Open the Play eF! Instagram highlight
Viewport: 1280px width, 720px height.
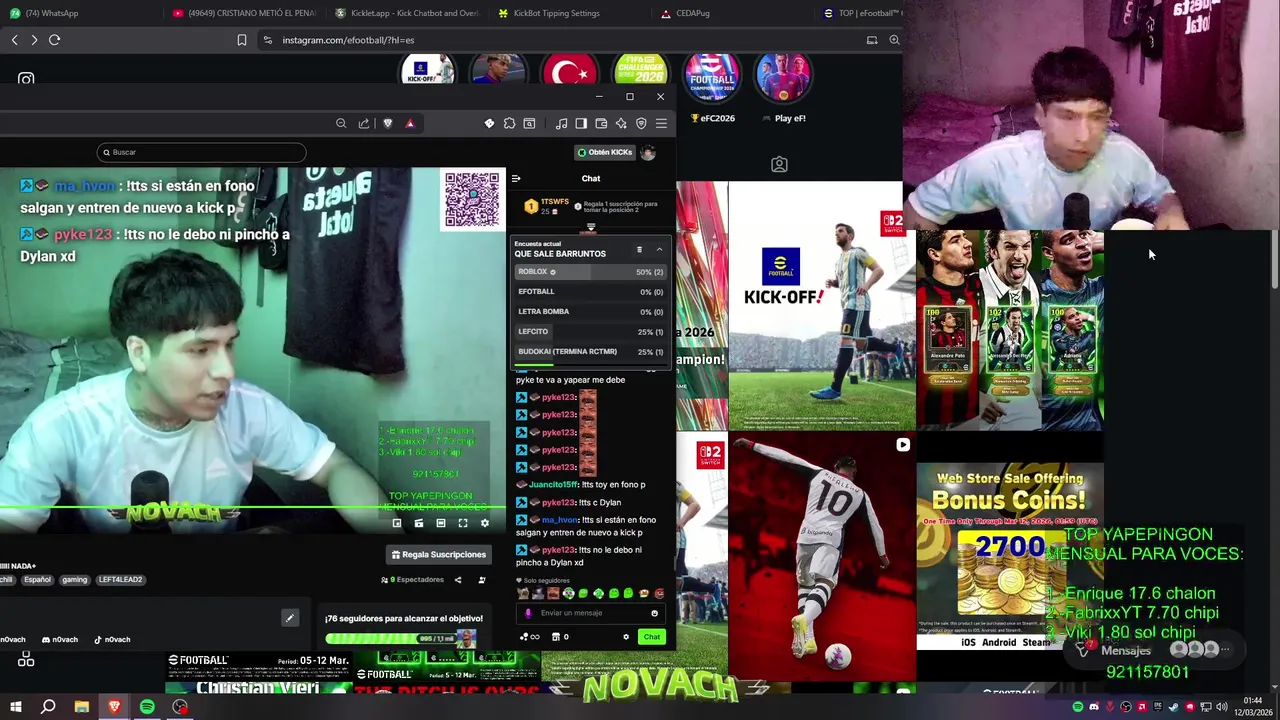tap(783, 87)
